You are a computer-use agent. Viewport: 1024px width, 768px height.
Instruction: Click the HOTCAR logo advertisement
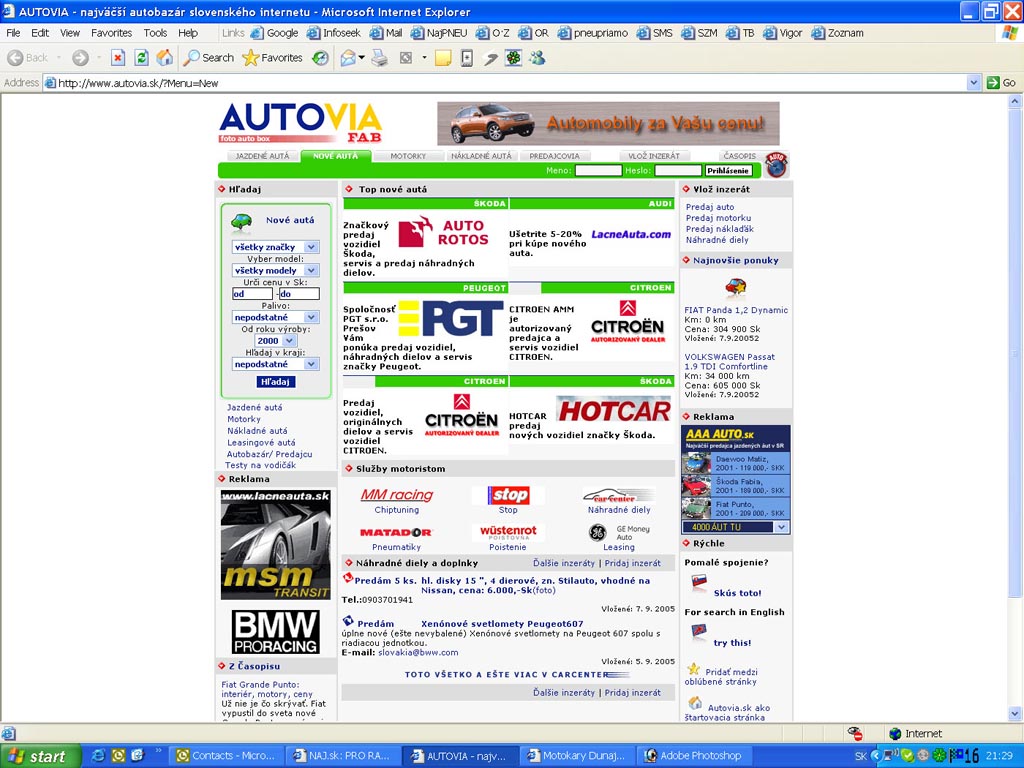(x=614, y=411)
